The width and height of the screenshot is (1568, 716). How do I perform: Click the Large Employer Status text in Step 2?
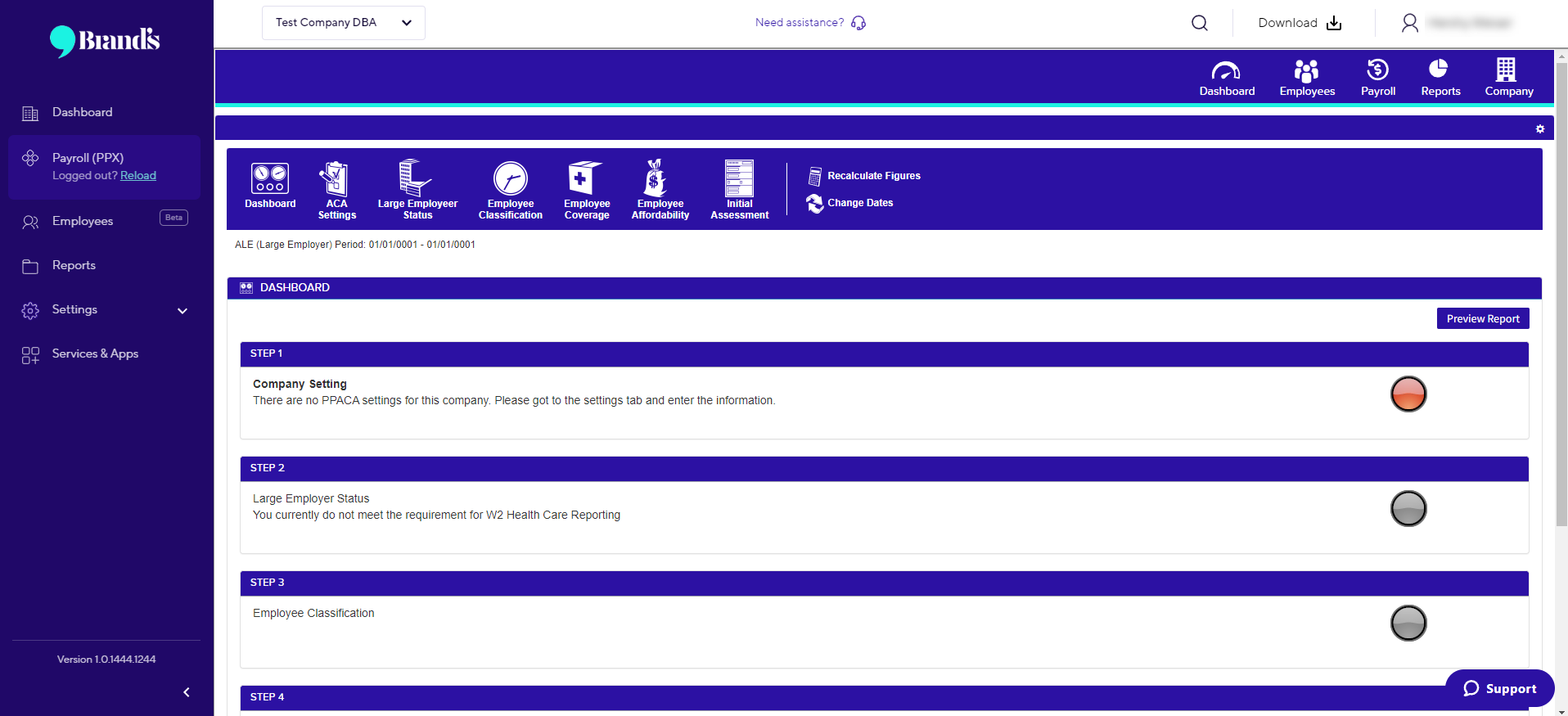[311, 498]
